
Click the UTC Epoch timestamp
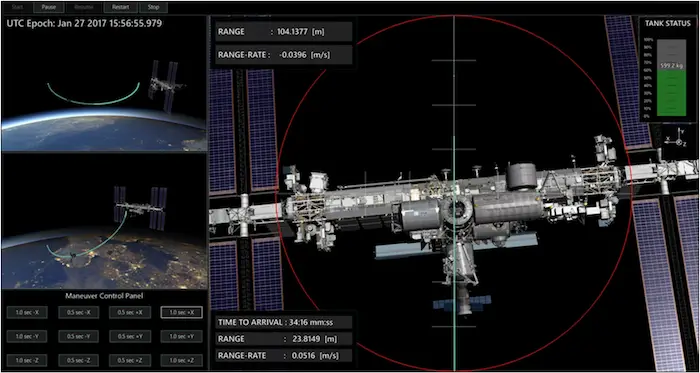84,23
